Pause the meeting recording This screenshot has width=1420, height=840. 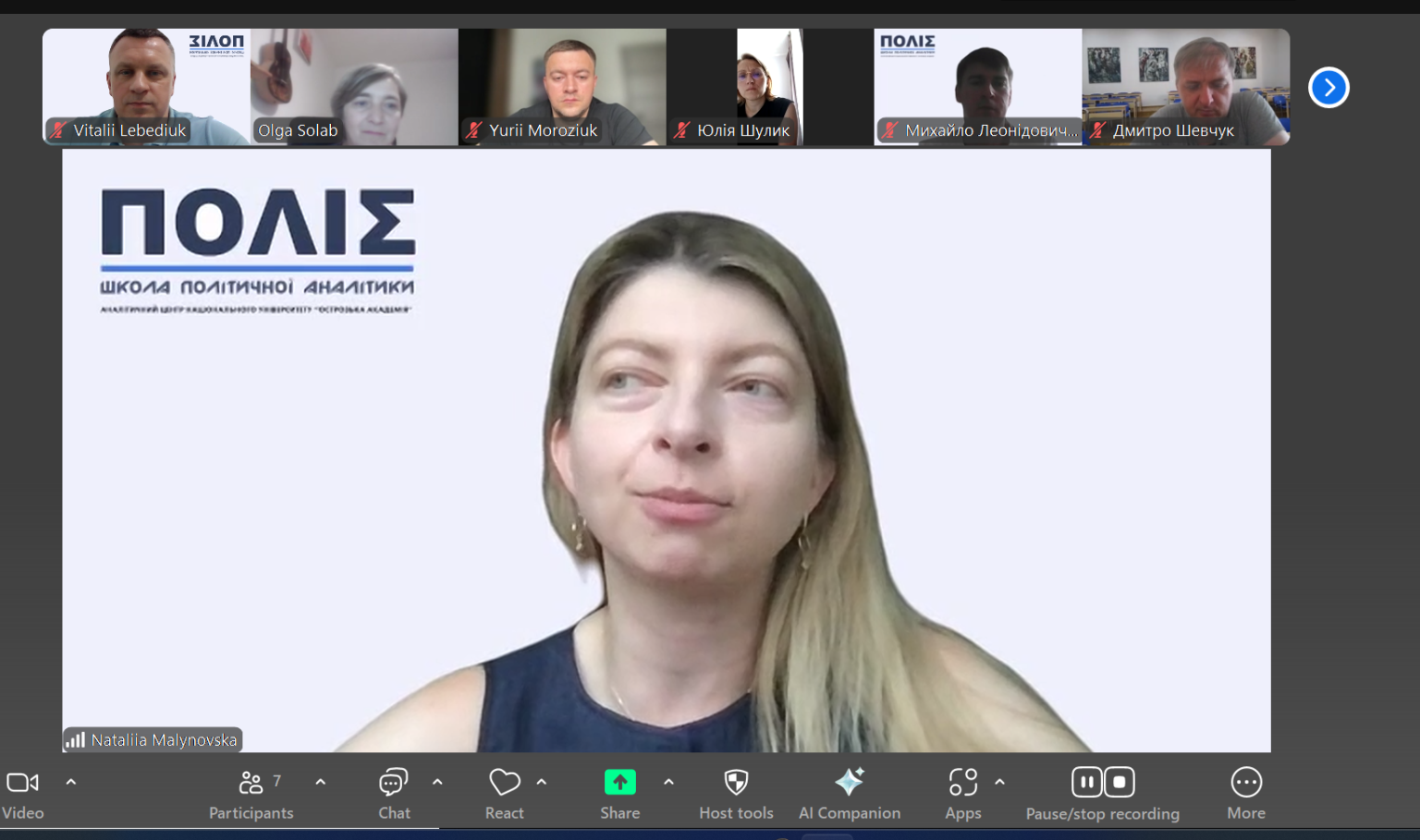click(x=1087, y=783)
